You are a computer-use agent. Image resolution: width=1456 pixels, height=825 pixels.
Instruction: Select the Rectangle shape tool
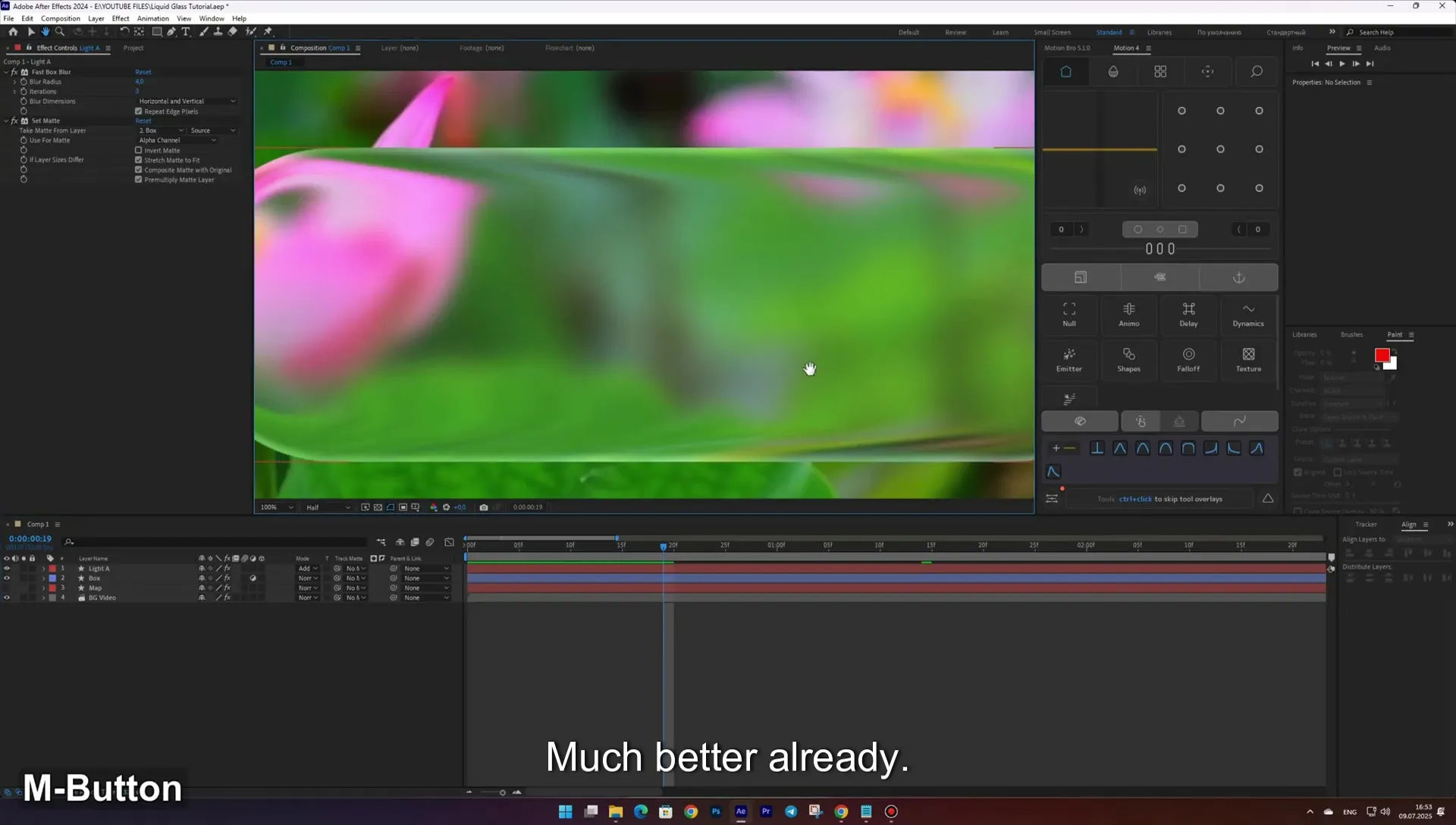click(157, 32)
